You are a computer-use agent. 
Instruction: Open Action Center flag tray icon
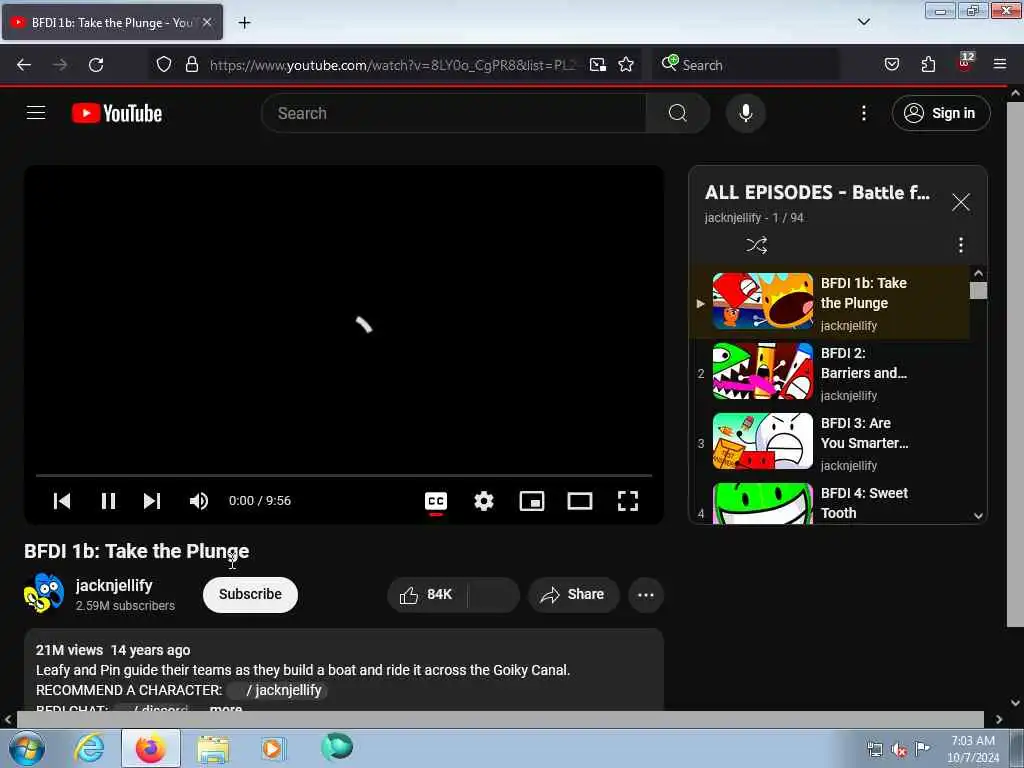point(922,749)
